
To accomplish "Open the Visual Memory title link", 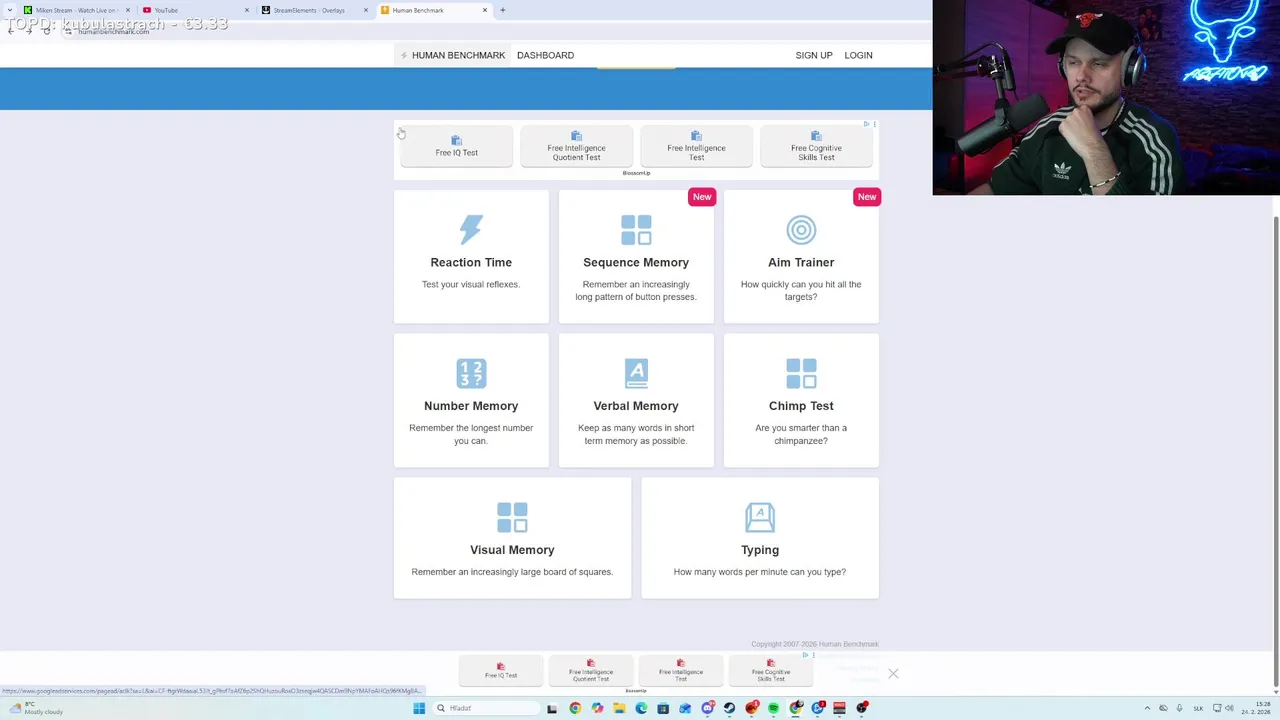I will pos(512,550).
